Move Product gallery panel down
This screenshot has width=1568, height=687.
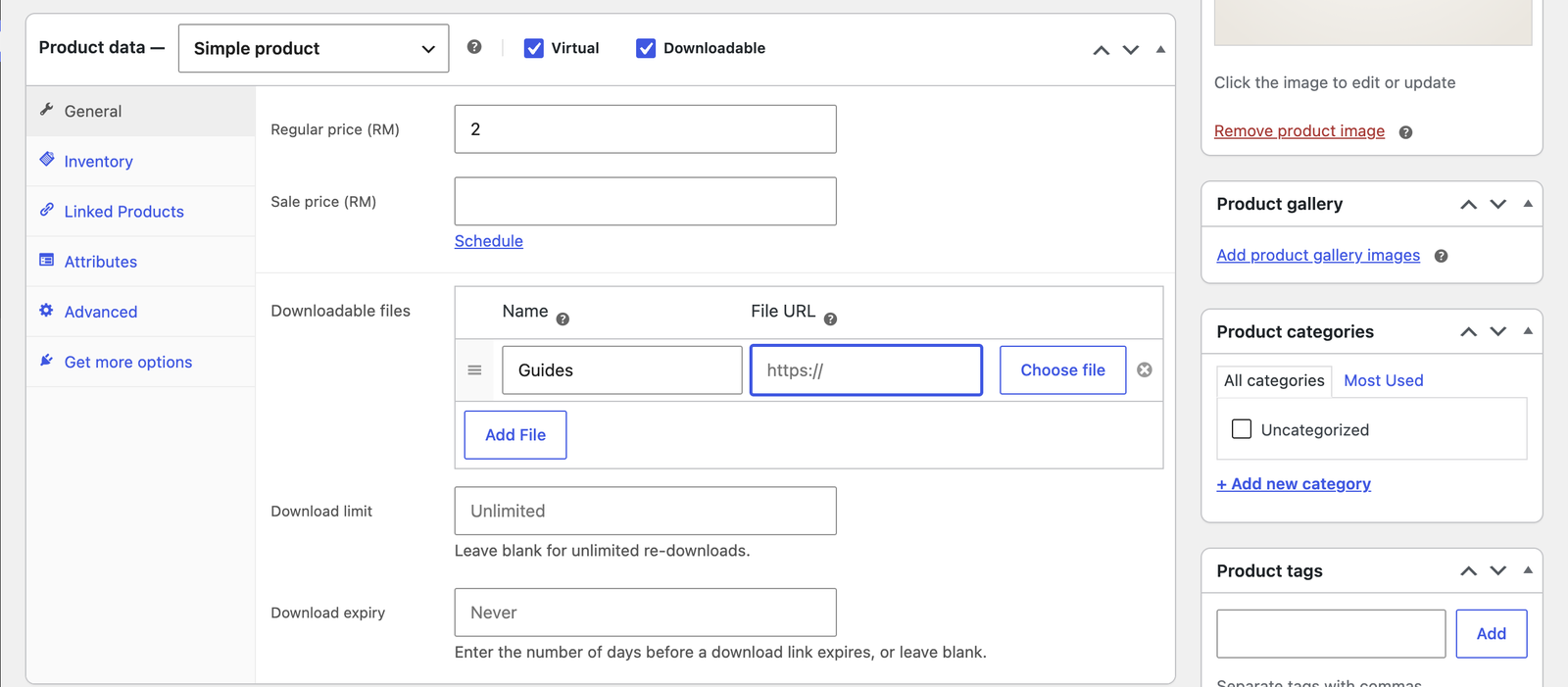pyautogui.click(x=1497, y=204)
